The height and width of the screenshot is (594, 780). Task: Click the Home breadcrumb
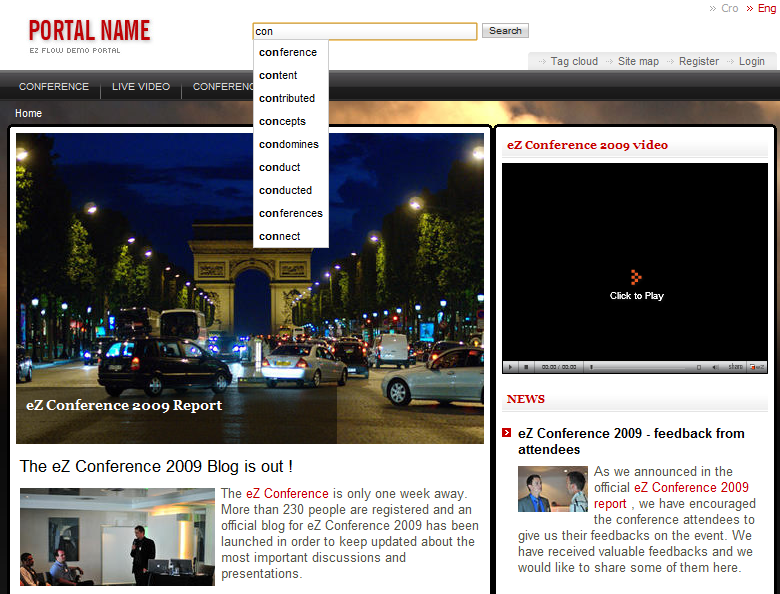28,113
